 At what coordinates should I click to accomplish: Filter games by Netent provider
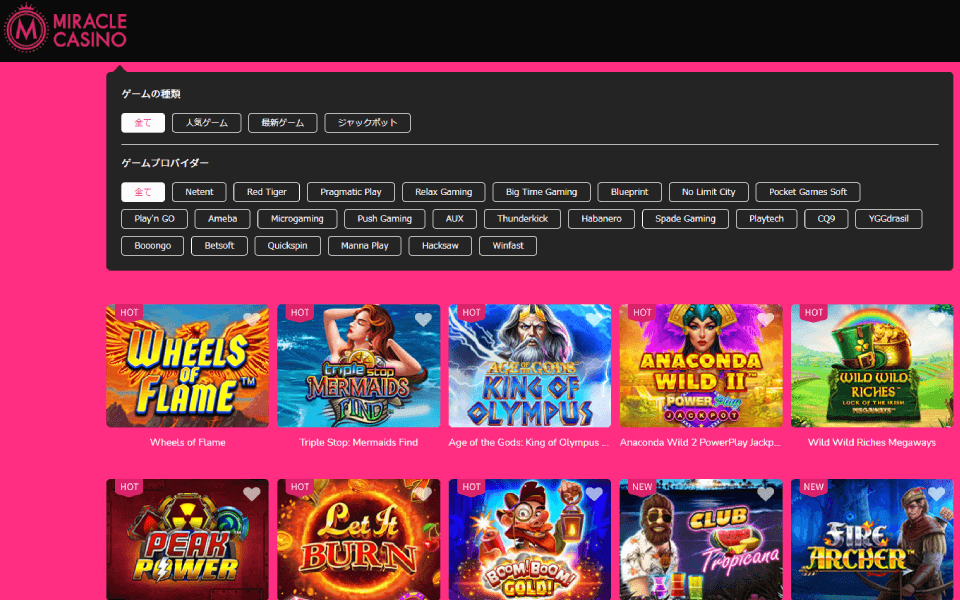click(199, 192)
